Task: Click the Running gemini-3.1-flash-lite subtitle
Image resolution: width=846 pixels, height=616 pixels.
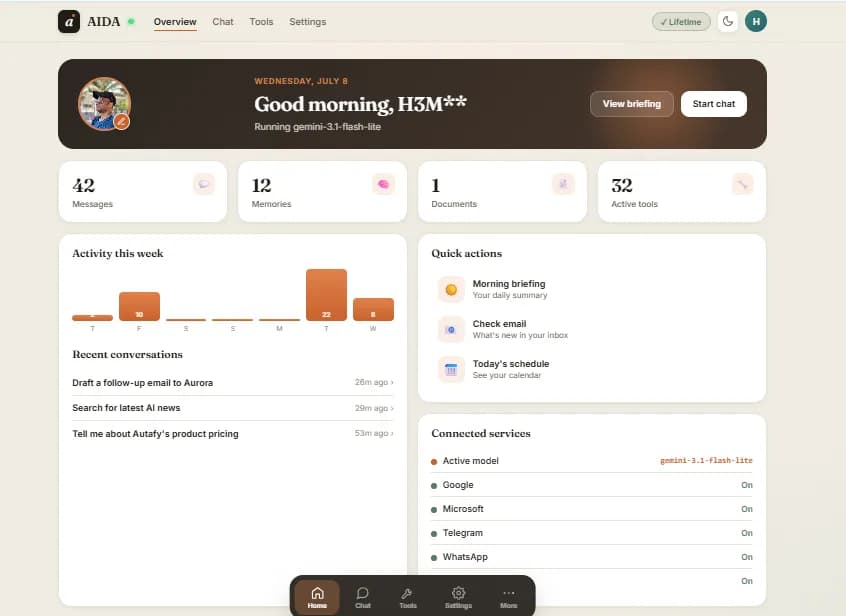Action: 318,127
